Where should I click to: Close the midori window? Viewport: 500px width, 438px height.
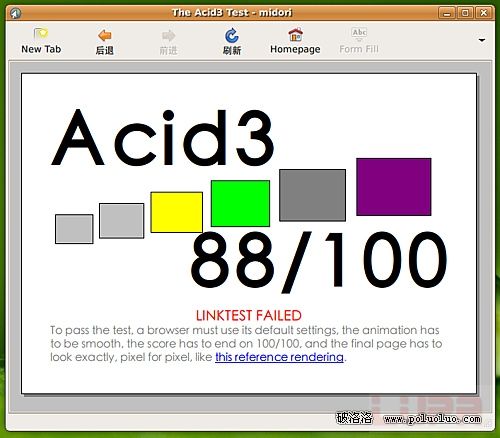tap(483, 13)
